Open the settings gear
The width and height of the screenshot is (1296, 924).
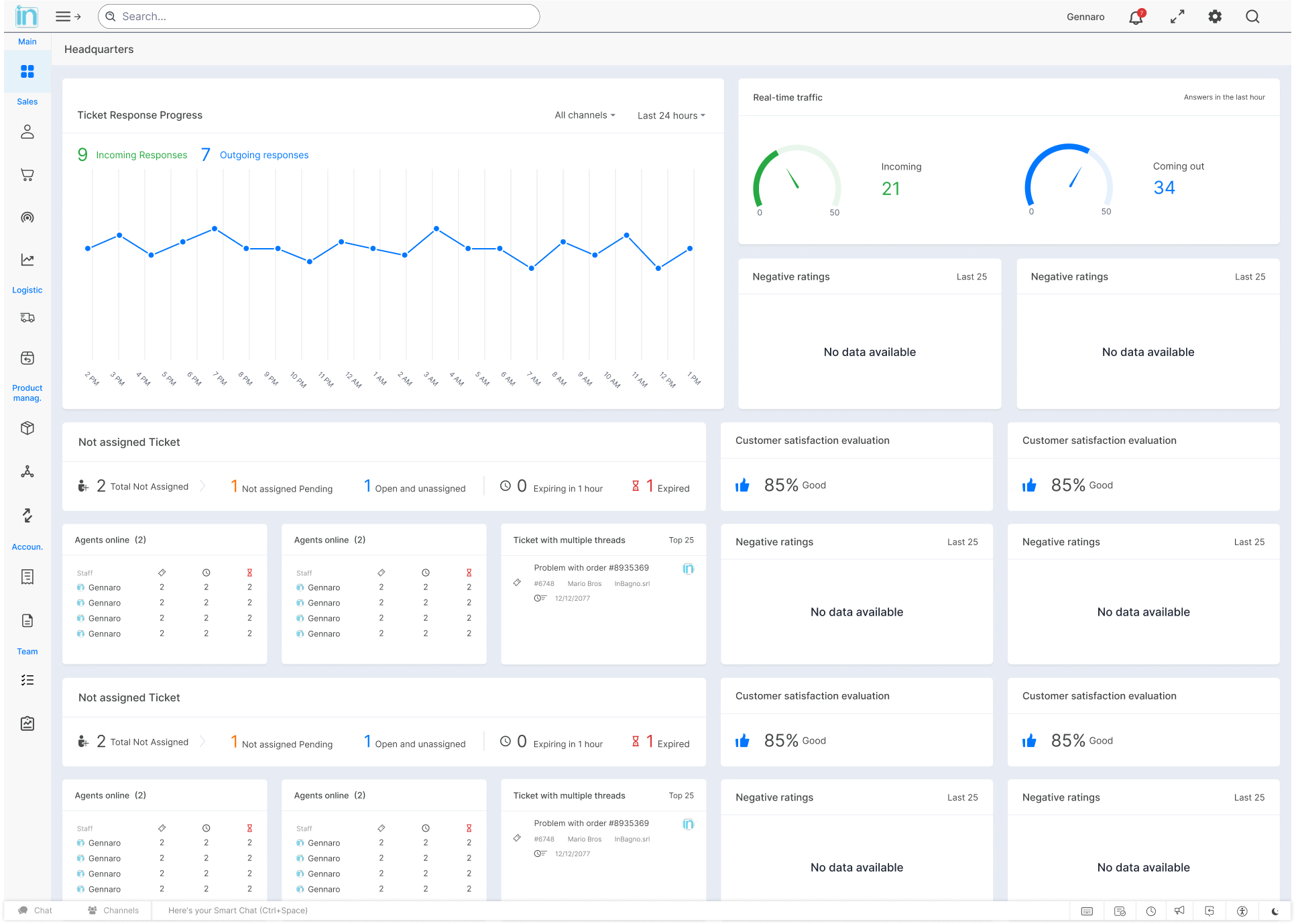[1215, 17]
